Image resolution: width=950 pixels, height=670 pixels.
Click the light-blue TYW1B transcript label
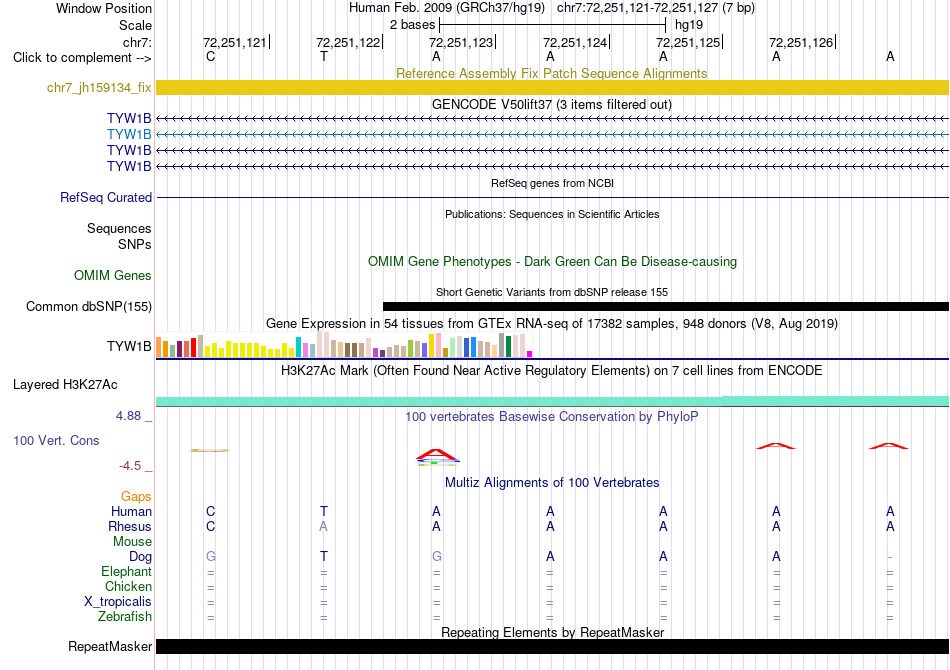pos(129,134)
